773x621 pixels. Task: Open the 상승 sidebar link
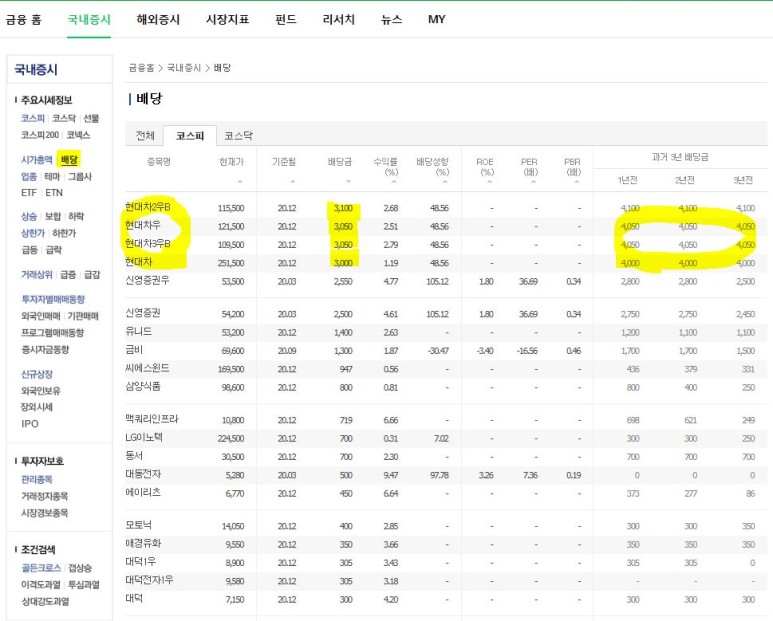[x=29, y=216]
